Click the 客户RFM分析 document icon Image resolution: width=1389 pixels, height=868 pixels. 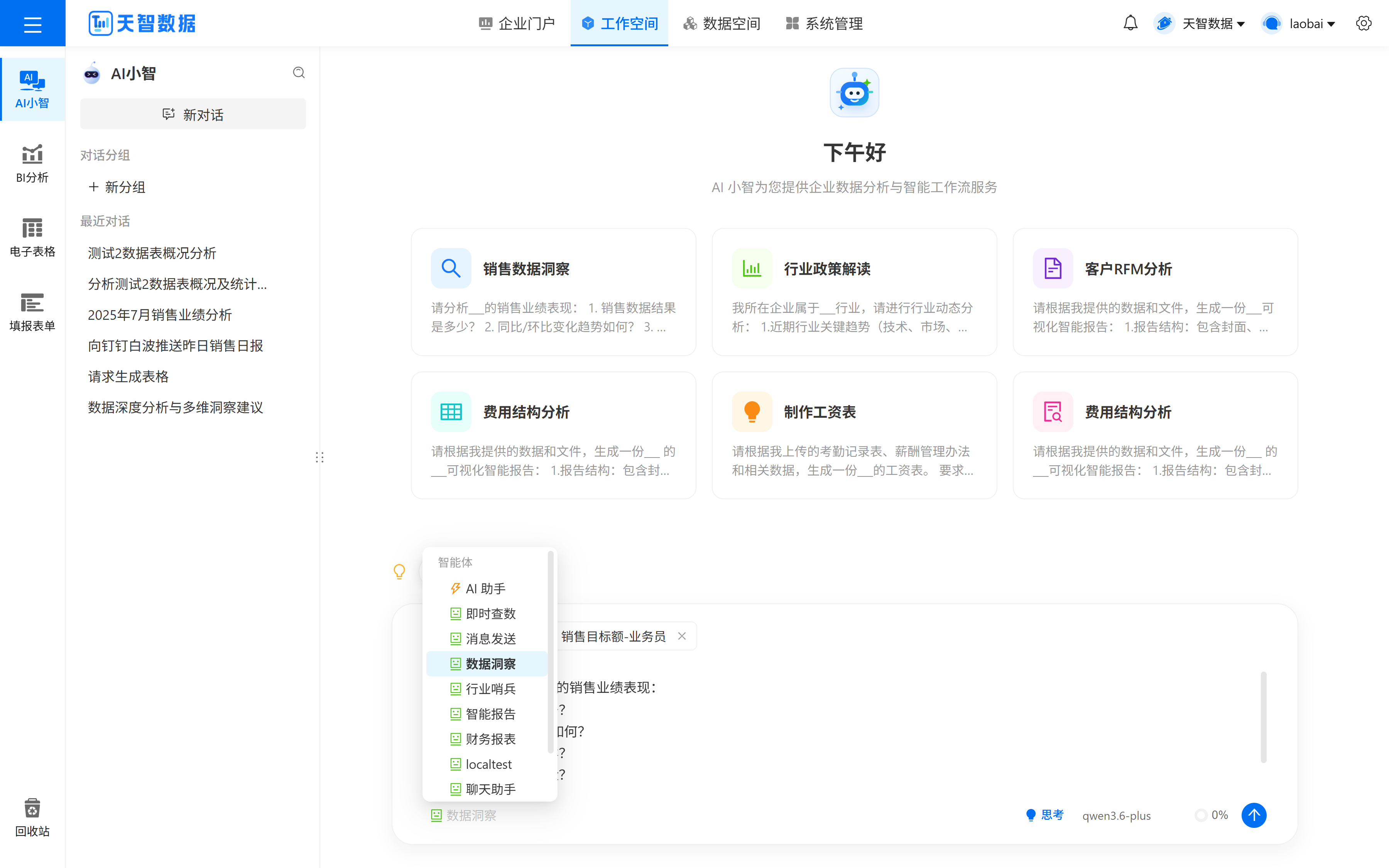pos(1053,268)
